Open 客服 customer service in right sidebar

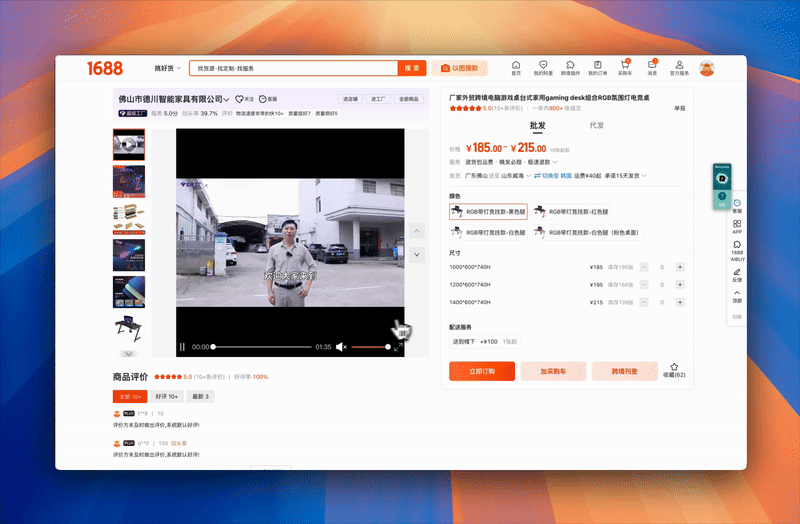737,205
